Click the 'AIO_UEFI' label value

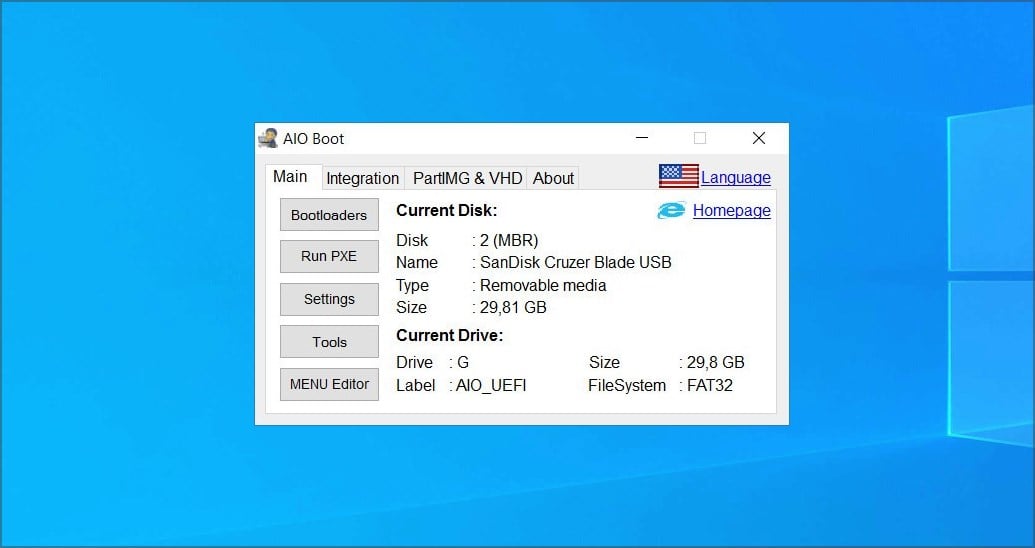point(491,386)
